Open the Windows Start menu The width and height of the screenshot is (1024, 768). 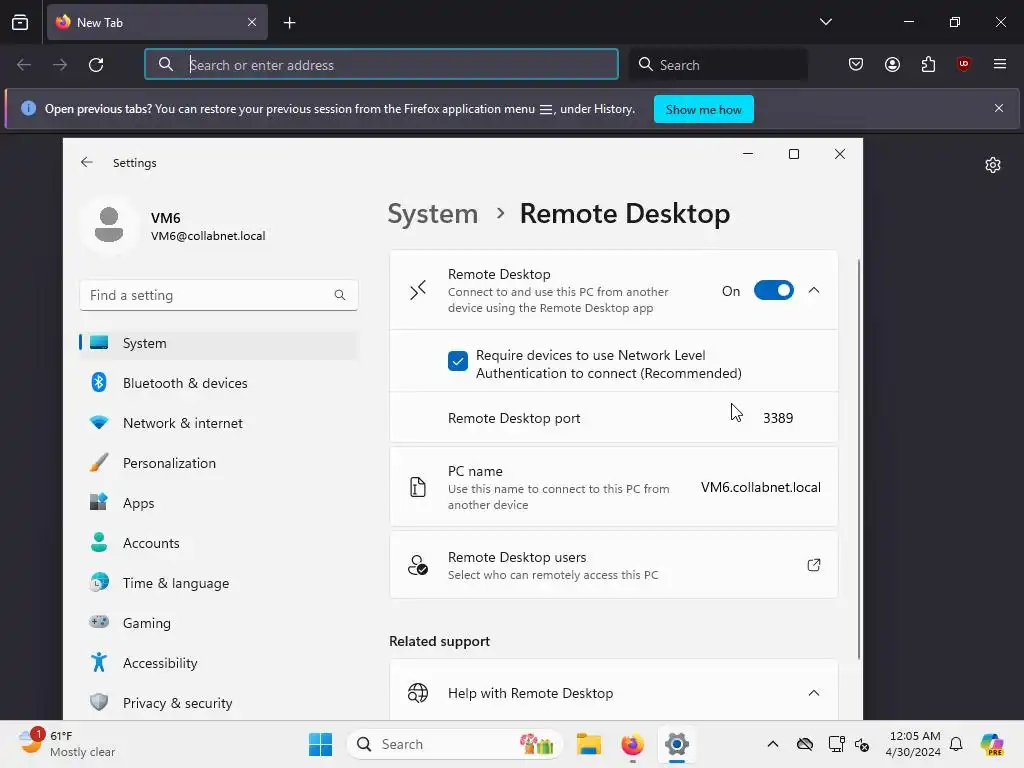tap(320, 744)
